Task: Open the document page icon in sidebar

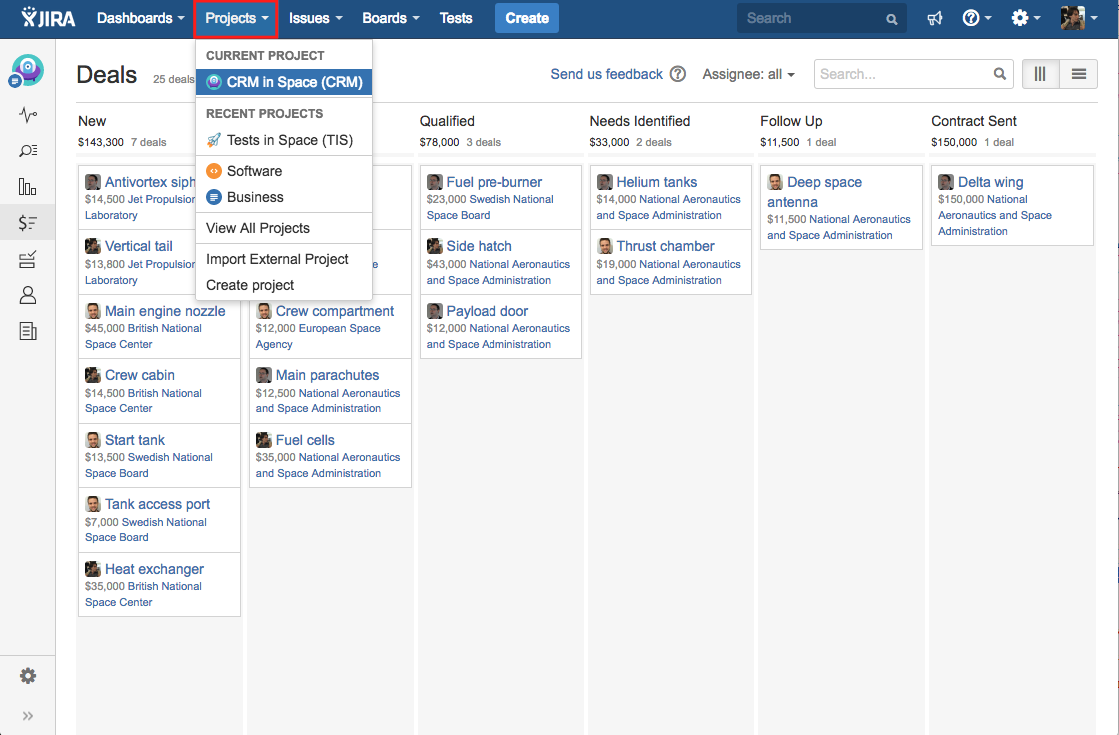Action: (28, 331)
